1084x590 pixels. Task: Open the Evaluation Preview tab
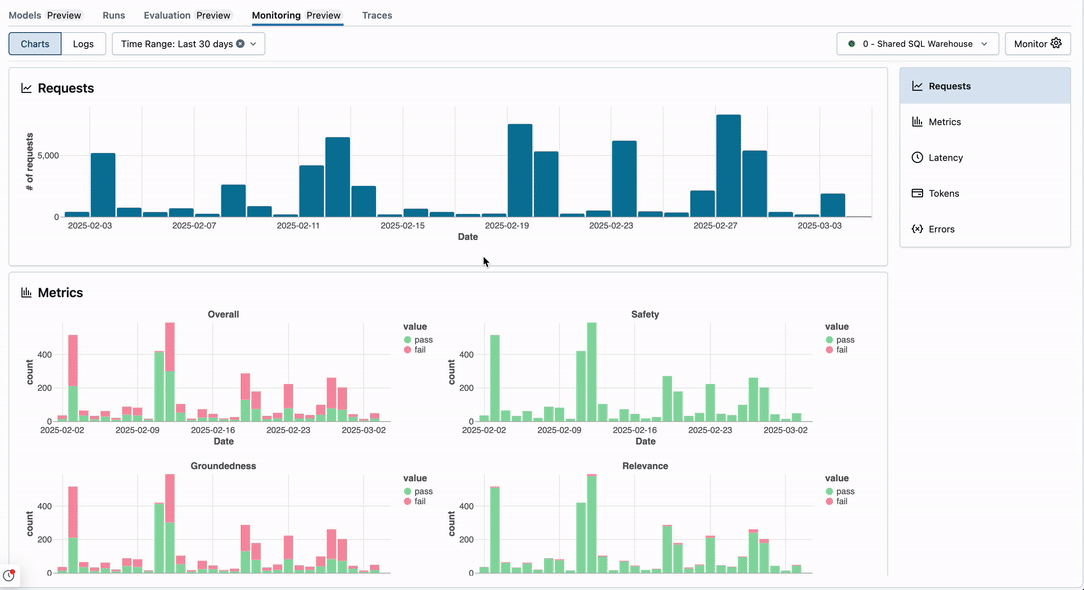187,15
